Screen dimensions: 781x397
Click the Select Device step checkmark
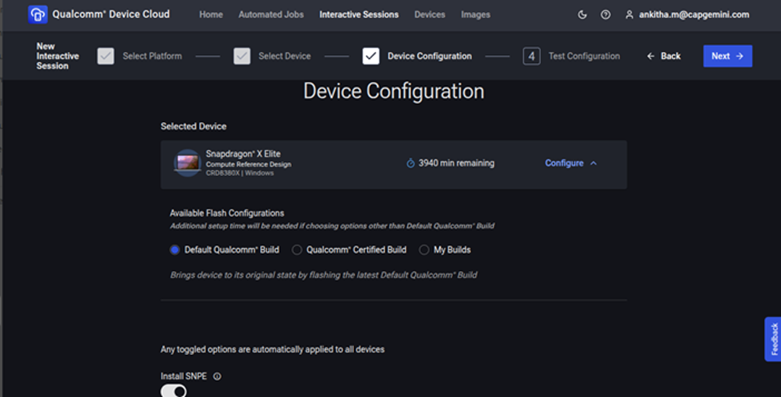(242, 56)
